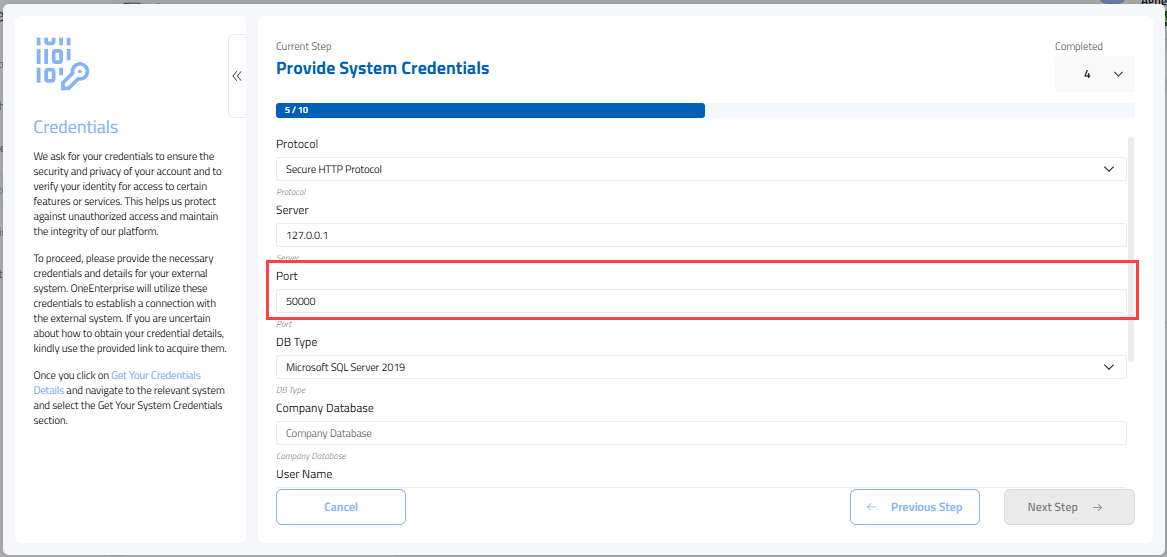Click the form's vertical scrollbar
This screenshot has height=557, width=1167.
(1131, 250)
